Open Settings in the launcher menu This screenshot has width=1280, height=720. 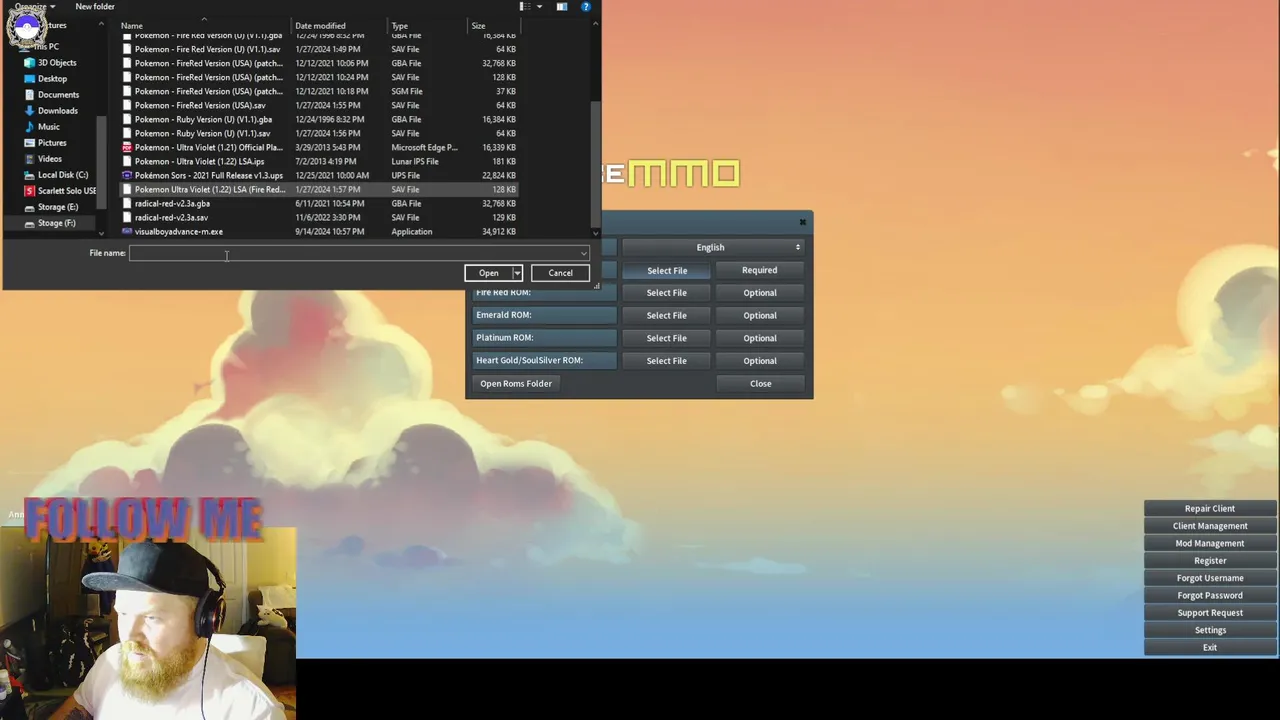[x=1210, y=630]
